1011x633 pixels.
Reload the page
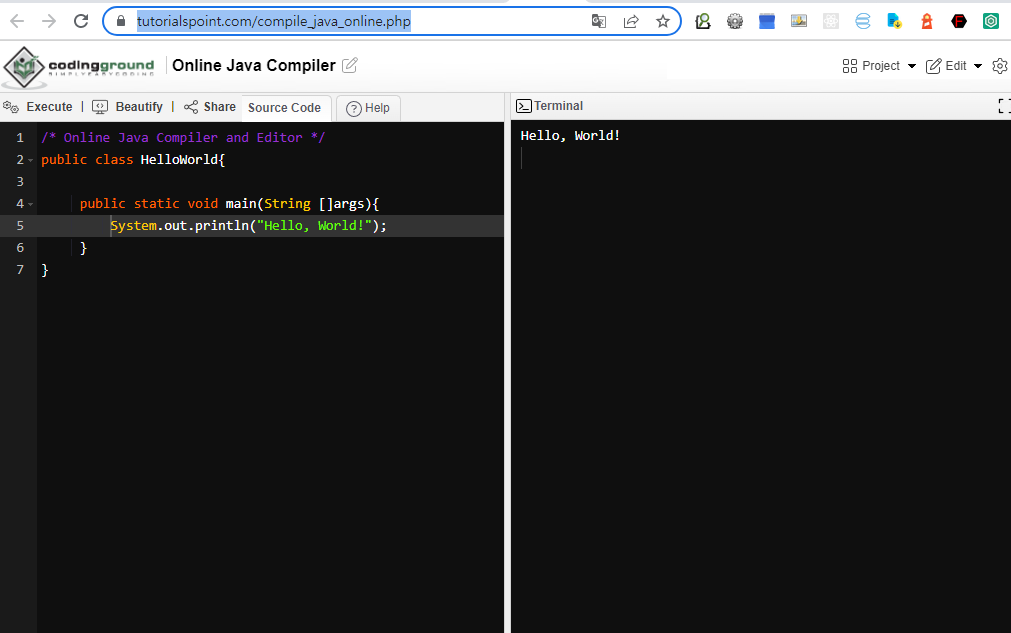[x=81, y=21]
